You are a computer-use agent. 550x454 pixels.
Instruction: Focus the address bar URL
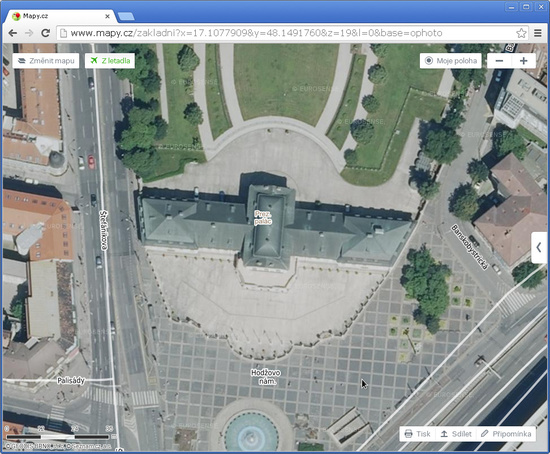tap(256, 33)
